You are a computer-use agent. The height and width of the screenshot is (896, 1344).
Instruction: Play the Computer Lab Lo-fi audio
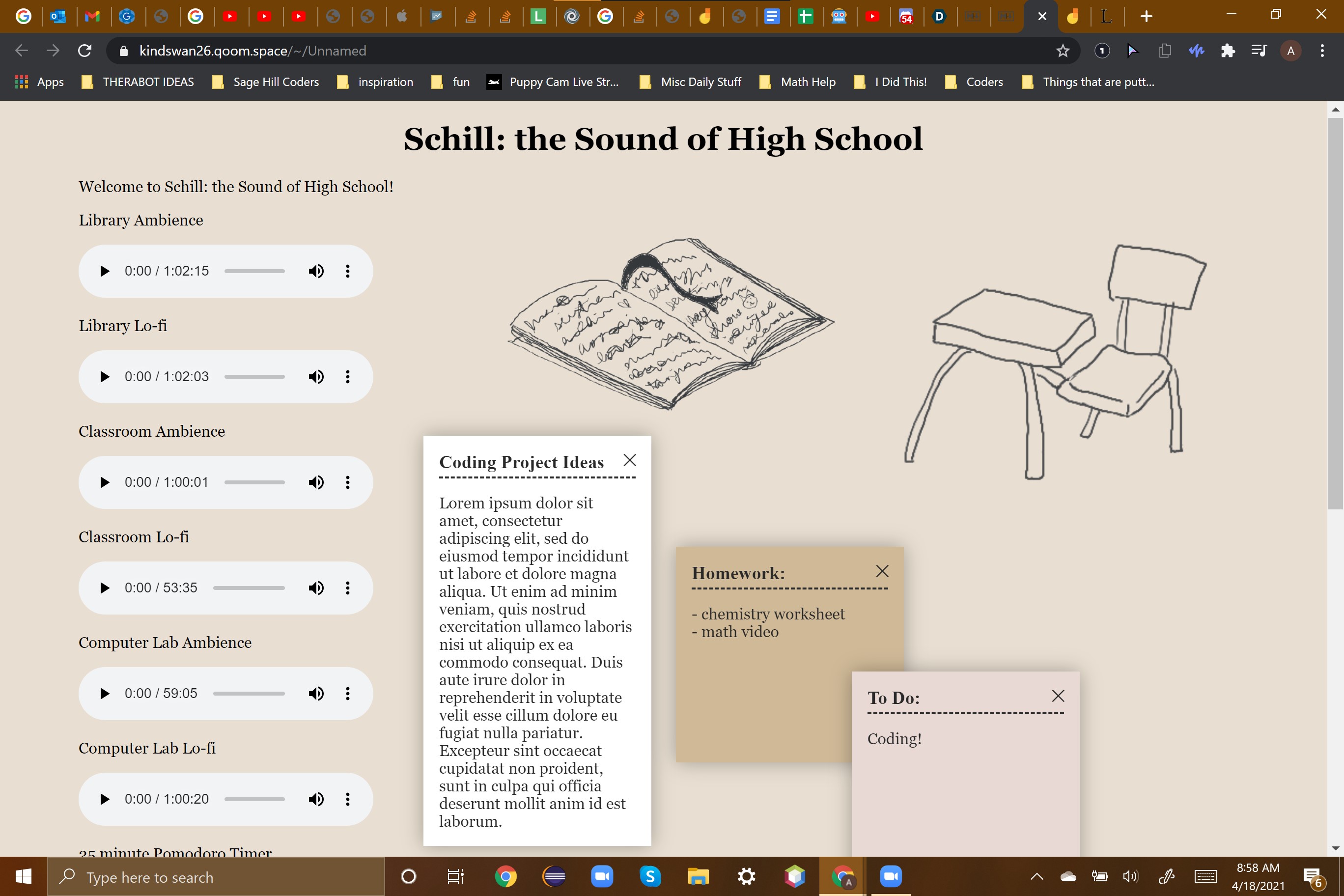pos(105,799)
